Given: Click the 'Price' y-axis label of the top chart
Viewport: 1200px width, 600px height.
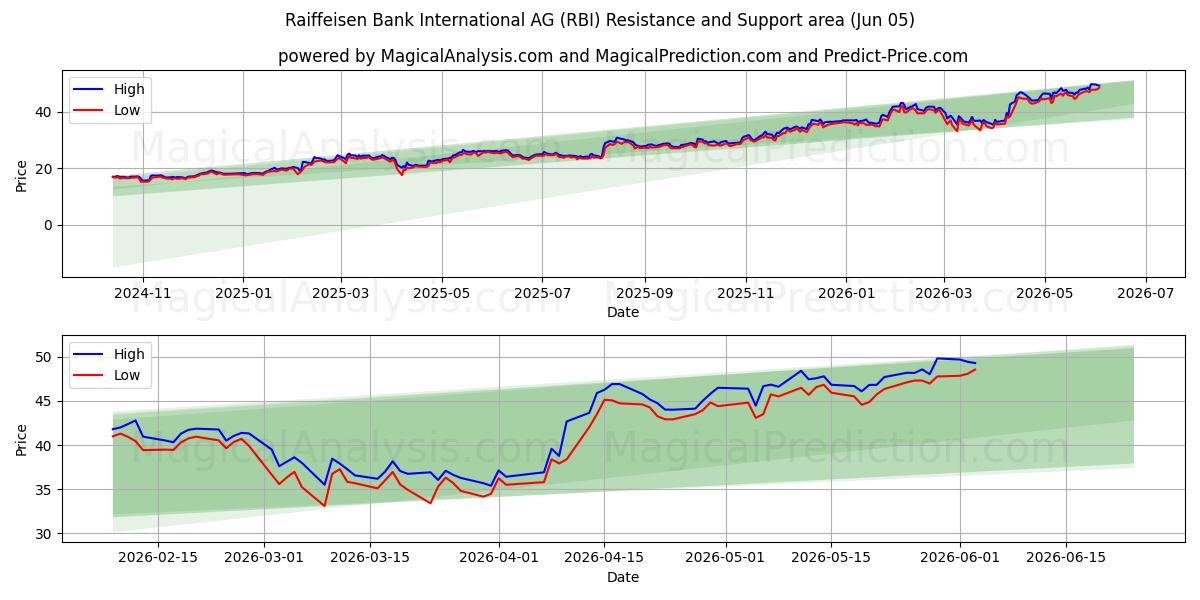Looking at the screenshot, I should click(x=22, y=174).
